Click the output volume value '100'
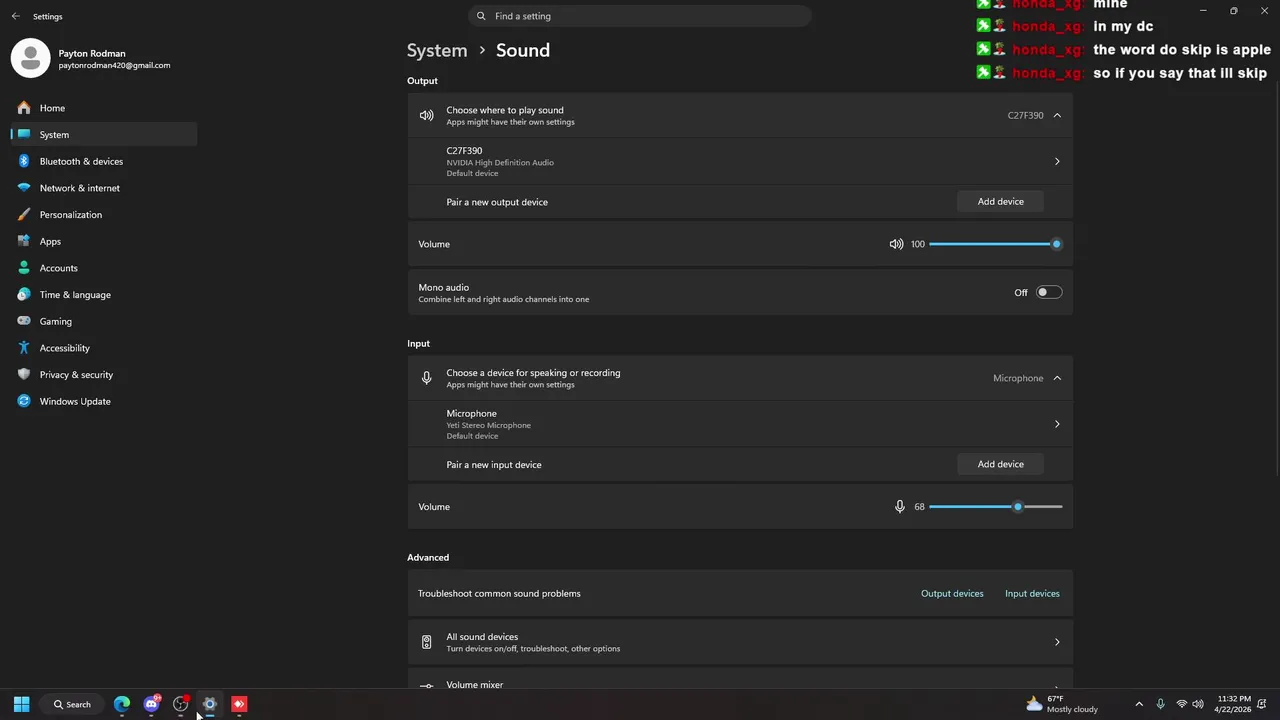Screen dimensions: 1280x720 coord(918,244)
